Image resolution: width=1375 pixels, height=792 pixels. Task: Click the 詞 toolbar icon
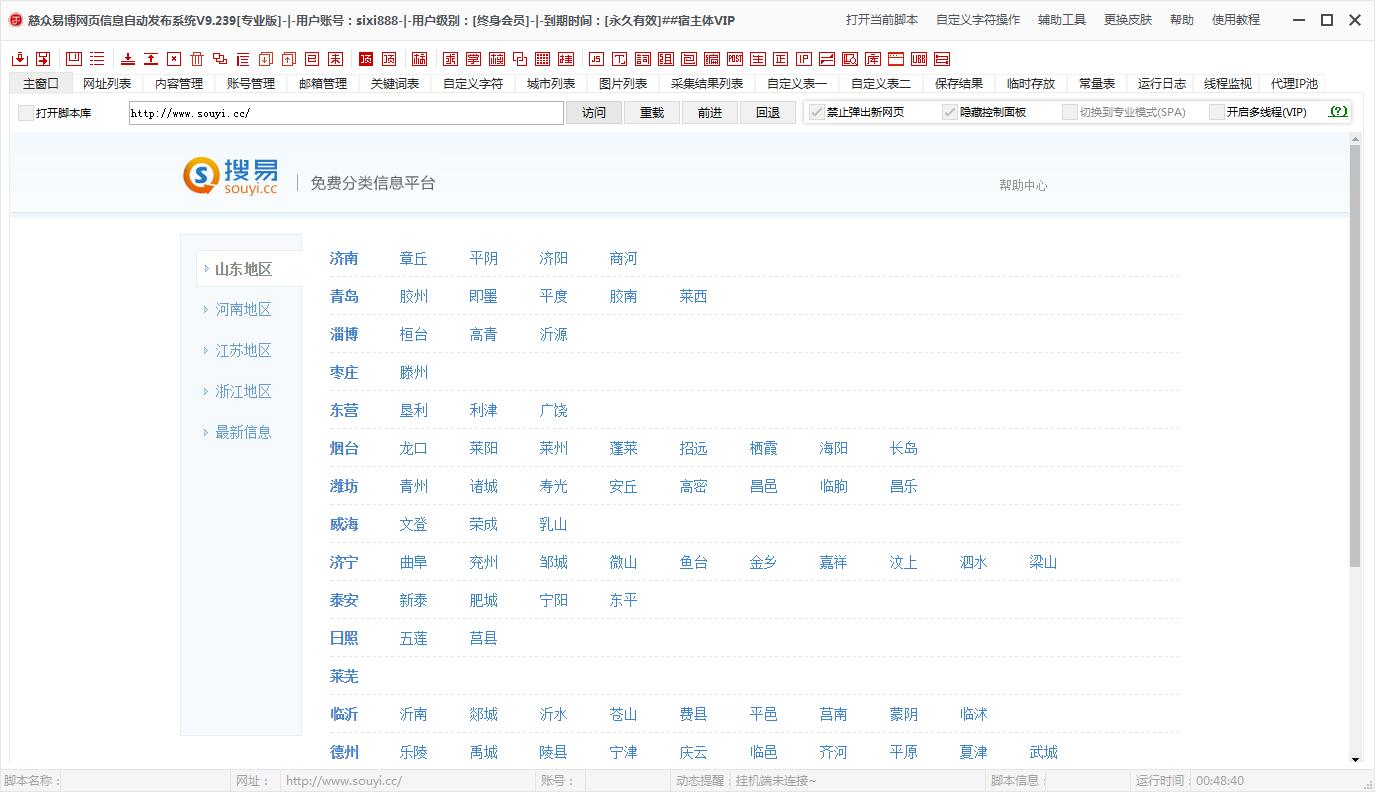(642, 59)
